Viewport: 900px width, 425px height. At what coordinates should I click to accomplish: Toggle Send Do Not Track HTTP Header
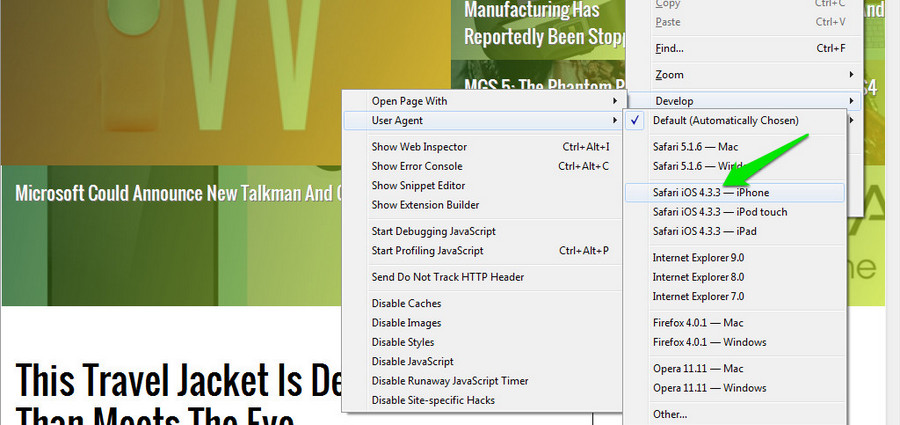coord(482,277)
